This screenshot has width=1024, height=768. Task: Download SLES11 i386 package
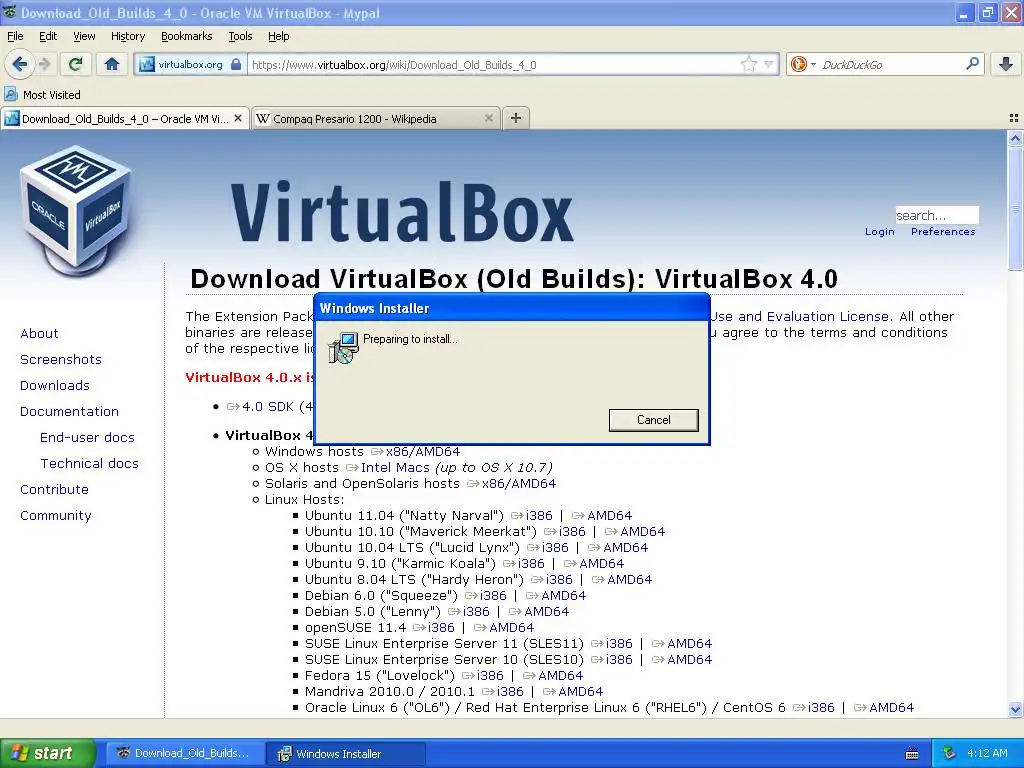(x=611, y=644)
